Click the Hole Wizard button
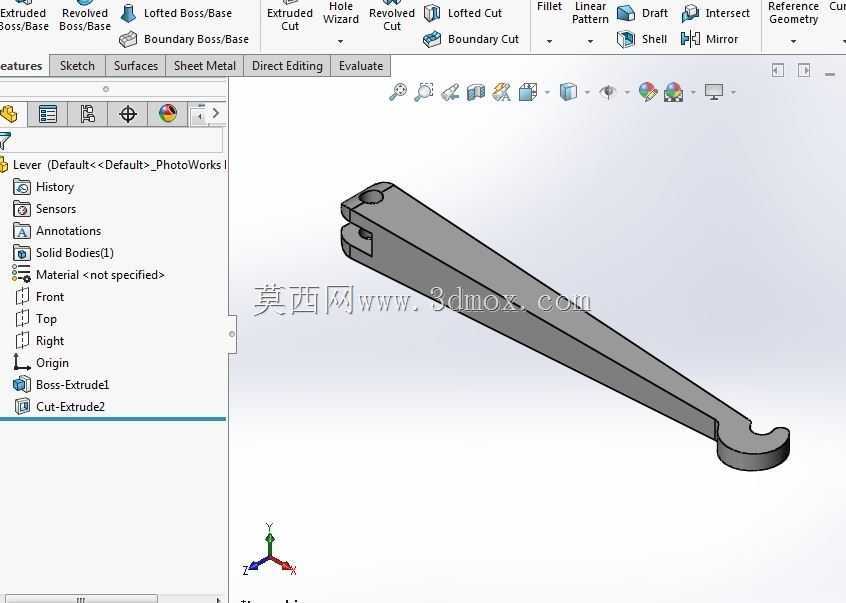The height and width of the screenshot is (603, 846). pos(340,15)
